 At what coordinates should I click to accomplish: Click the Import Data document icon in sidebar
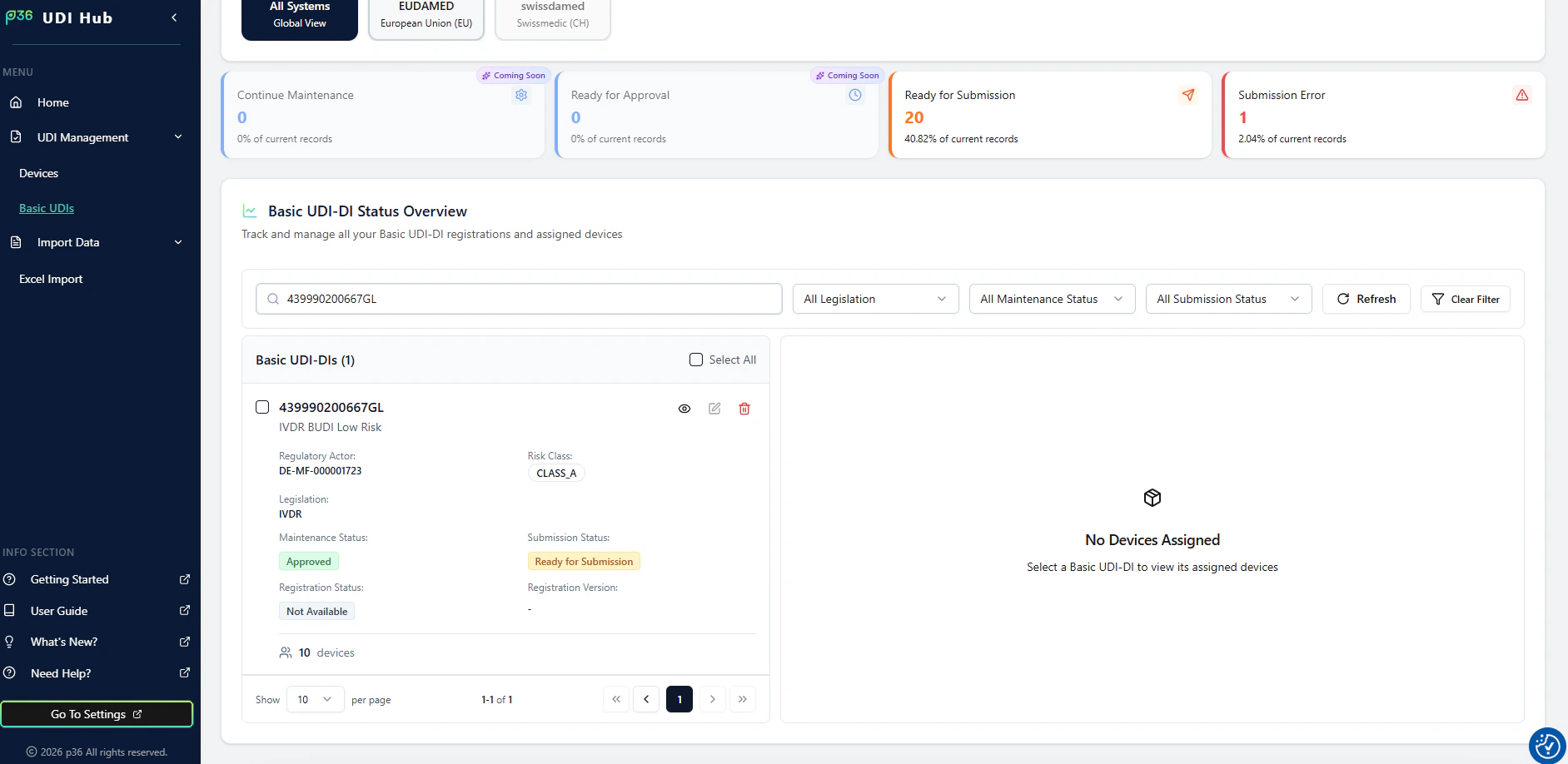[x=16, y=241]
